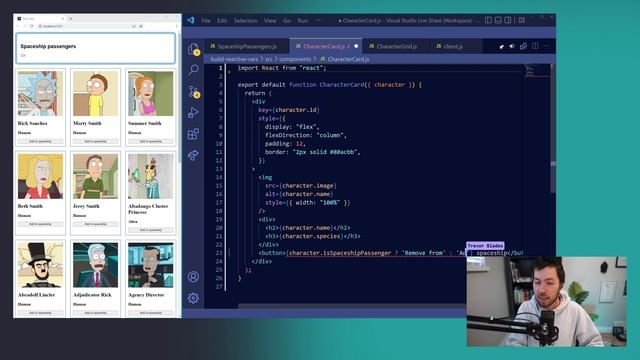
Task: Click Add to spaceship for Abradolf Lincler
Action: (x=40, y=313)
